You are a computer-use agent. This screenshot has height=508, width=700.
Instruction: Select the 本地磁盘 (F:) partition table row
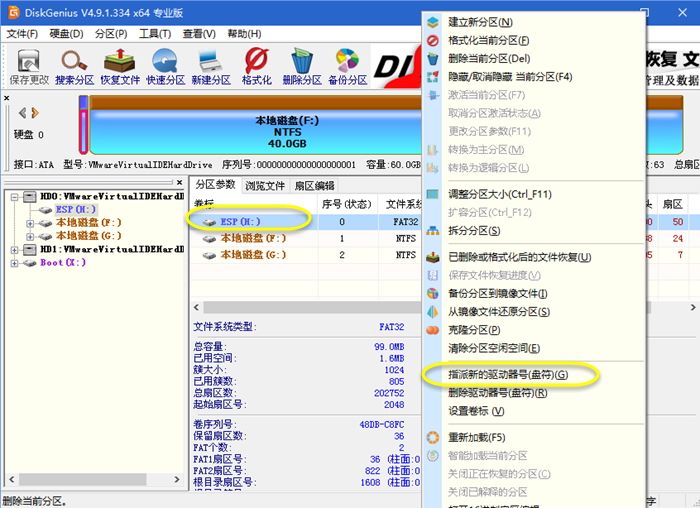[x=308, y=238]
